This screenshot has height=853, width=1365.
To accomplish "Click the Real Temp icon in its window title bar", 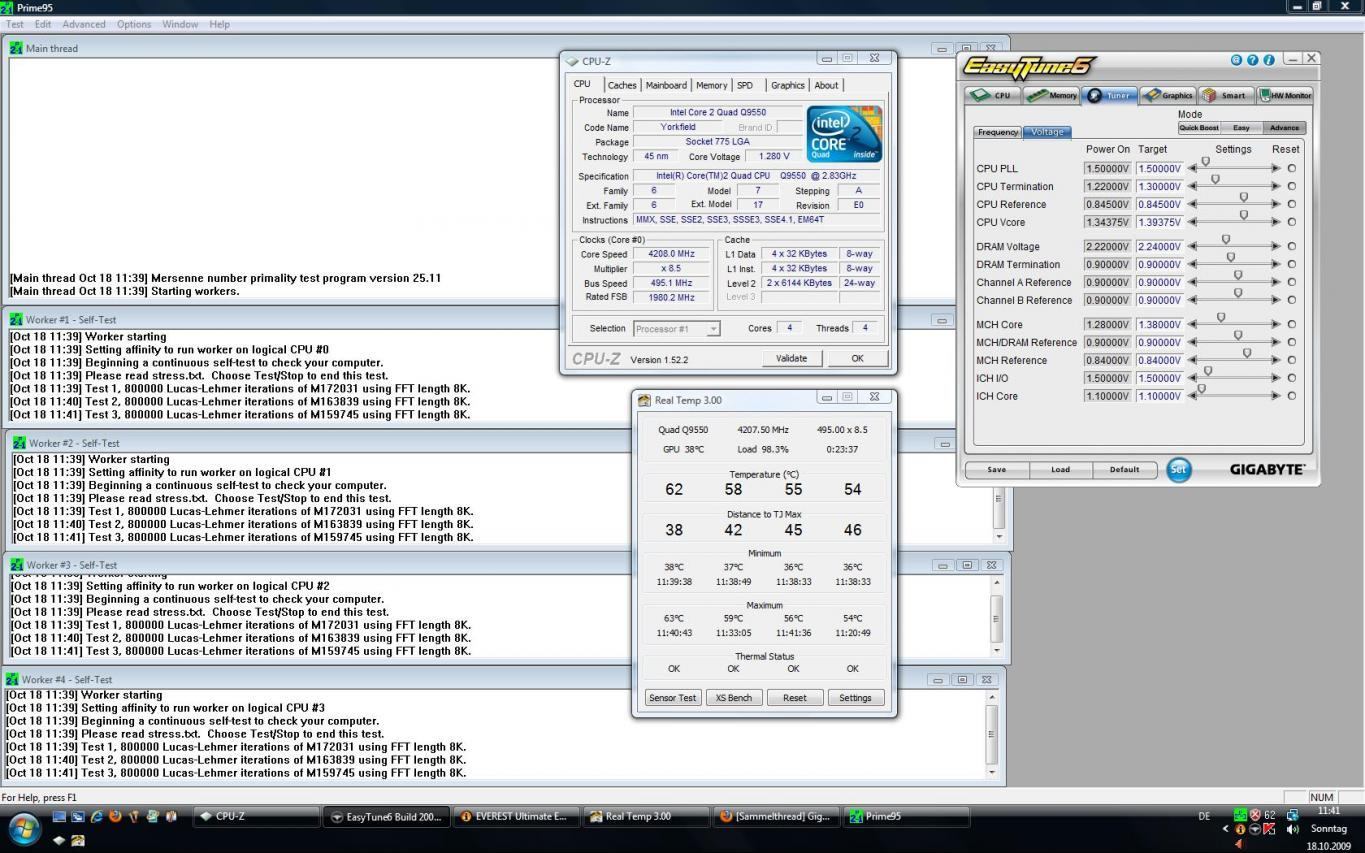I will 644,399.
